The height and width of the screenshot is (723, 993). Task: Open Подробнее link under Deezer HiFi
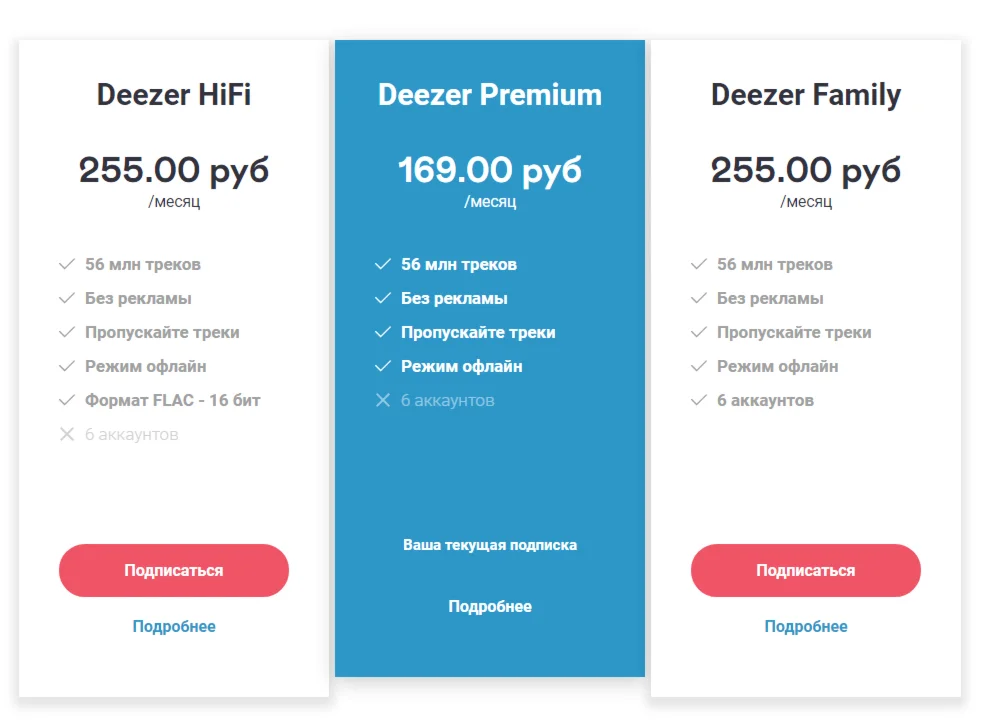coord(174,627)
